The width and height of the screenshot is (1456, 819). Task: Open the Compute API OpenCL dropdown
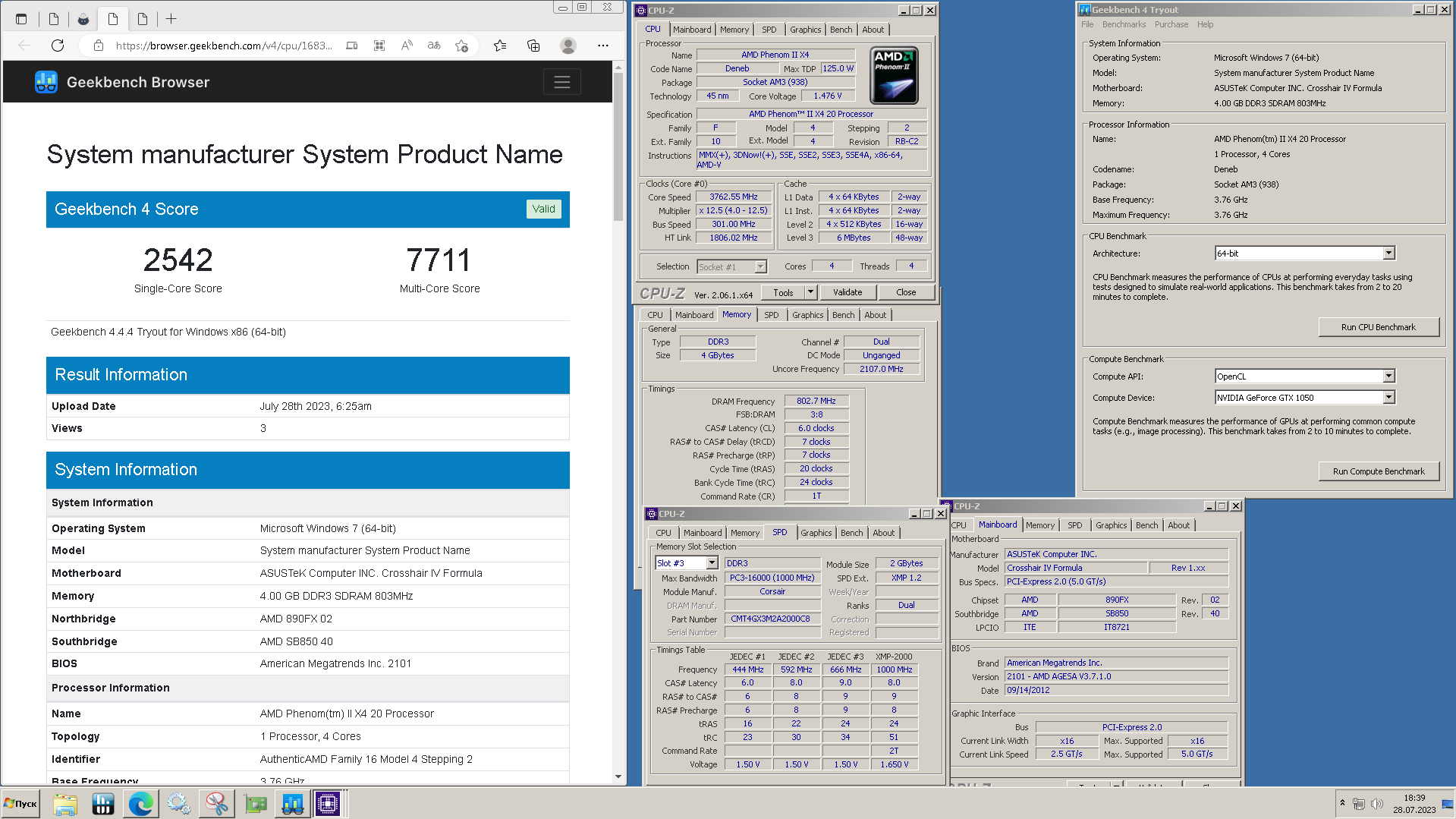tap(1388, 376)
